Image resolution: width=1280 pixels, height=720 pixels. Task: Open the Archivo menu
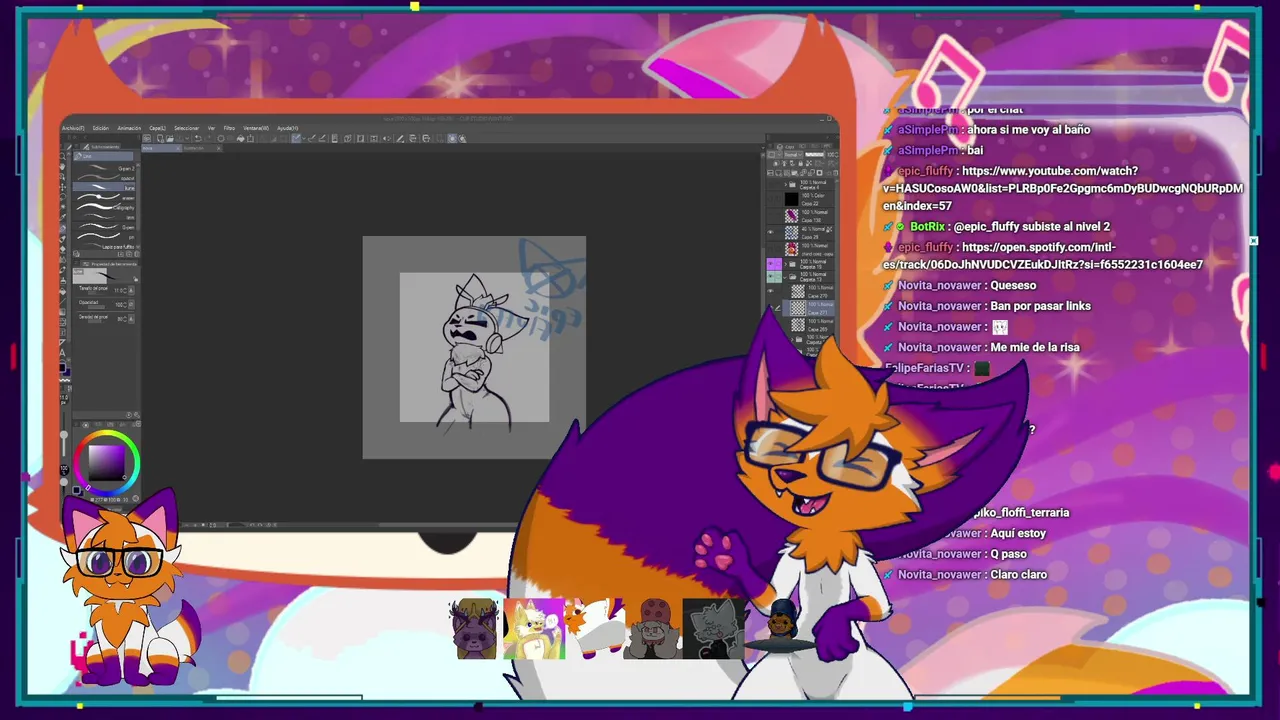73,128
